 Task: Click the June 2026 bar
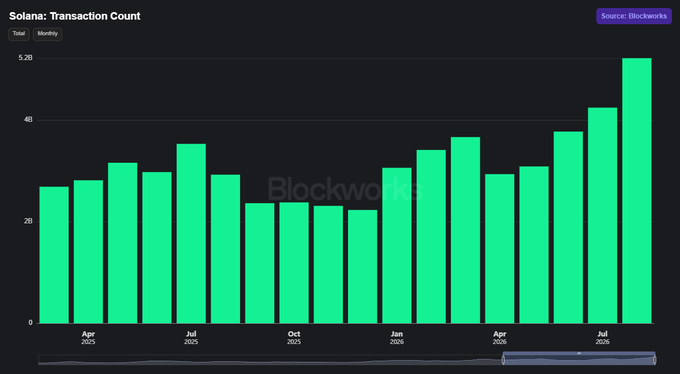point(568,227)
